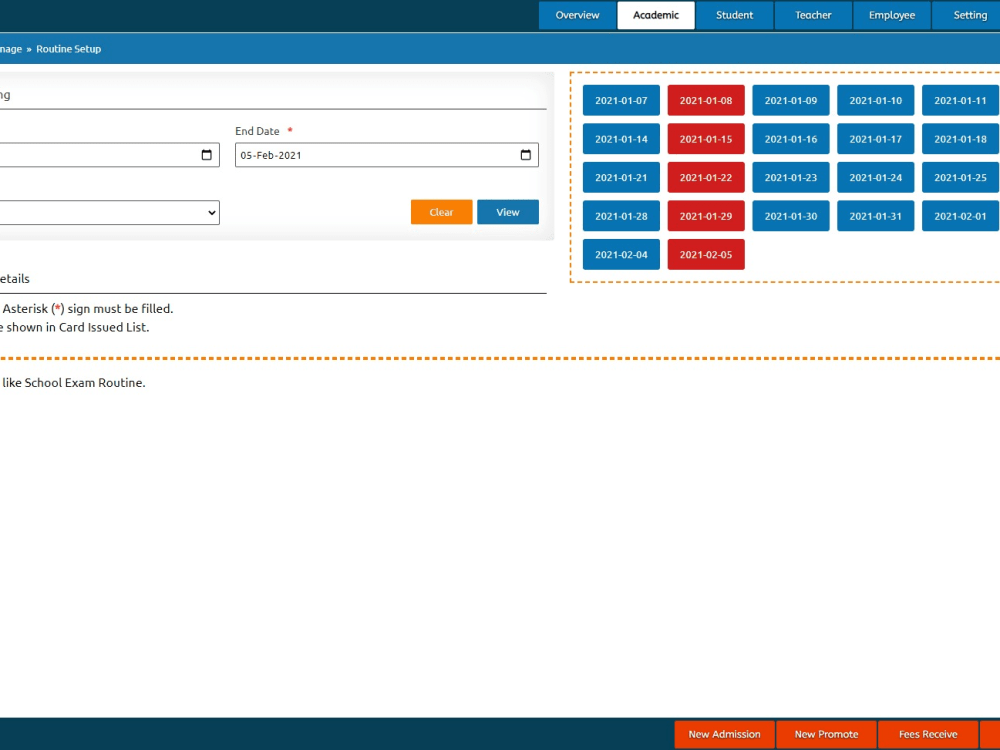
Task: Click the Academic tab
Action: click(655, 15)
